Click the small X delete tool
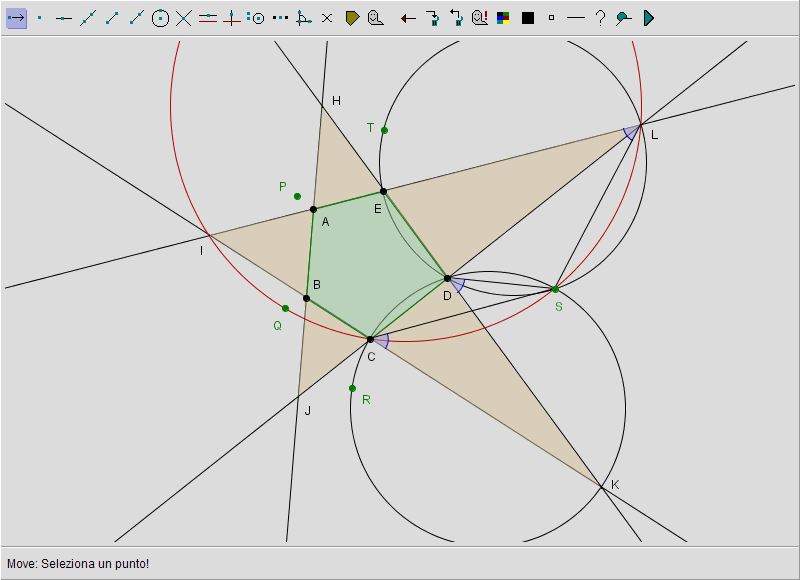This screenshot has height=580, width=800. tap(327, 18)
